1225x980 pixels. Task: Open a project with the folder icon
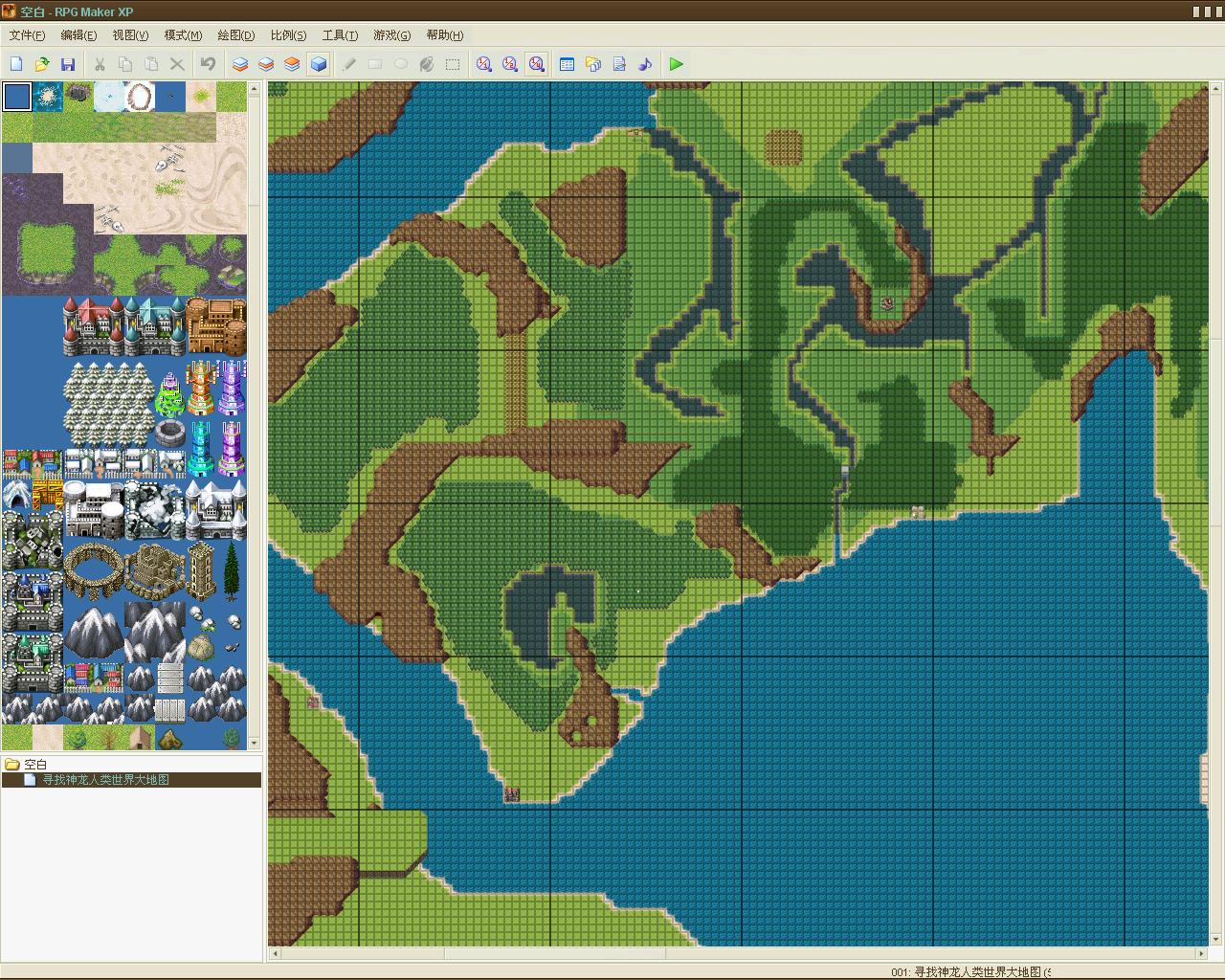coord(42,64)
